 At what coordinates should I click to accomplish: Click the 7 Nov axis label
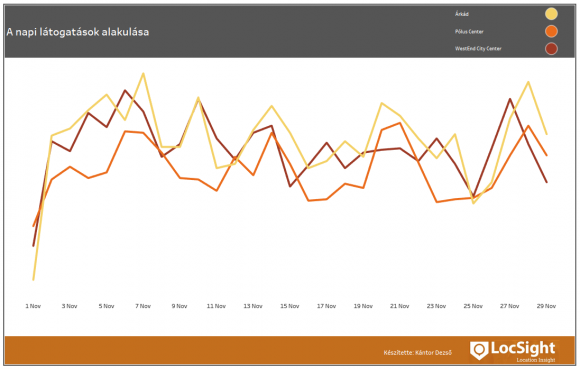[143, 306]
